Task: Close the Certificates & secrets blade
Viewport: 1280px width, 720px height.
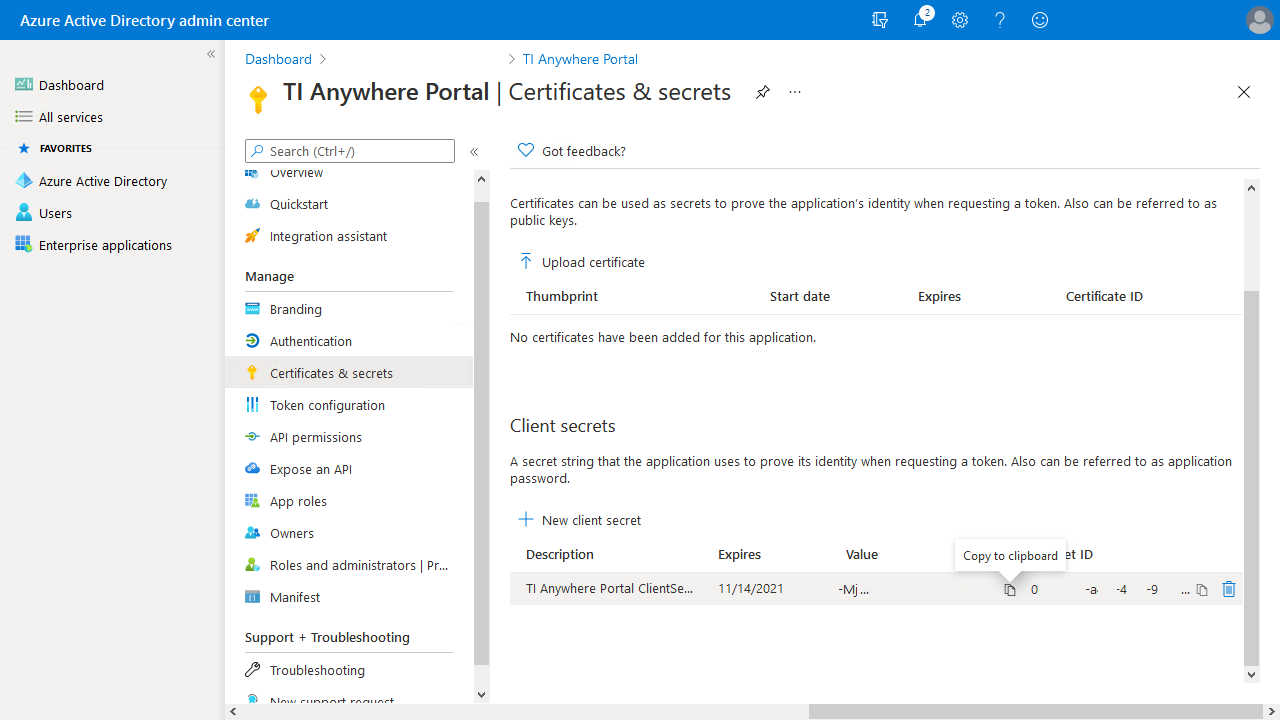Action: 1244,92
